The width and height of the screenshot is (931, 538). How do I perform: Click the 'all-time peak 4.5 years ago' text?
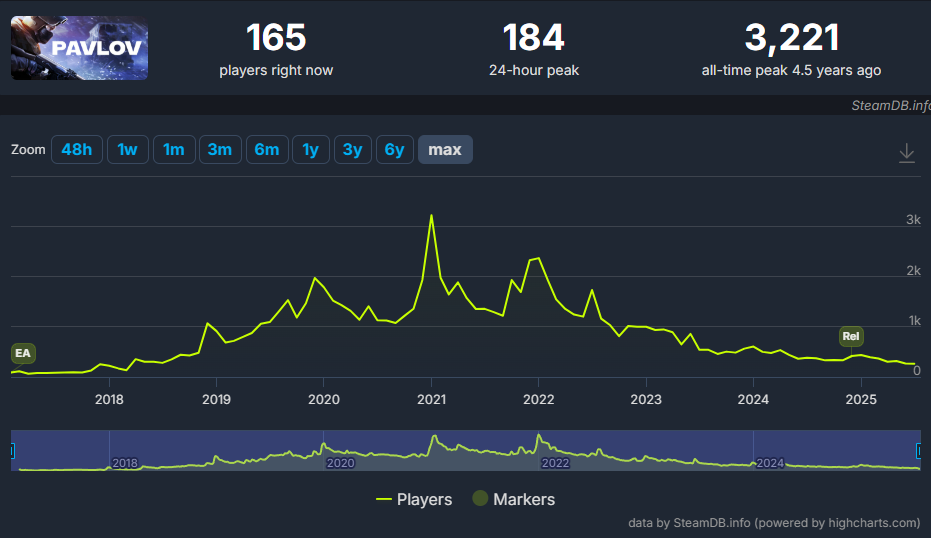pos(791,70)
